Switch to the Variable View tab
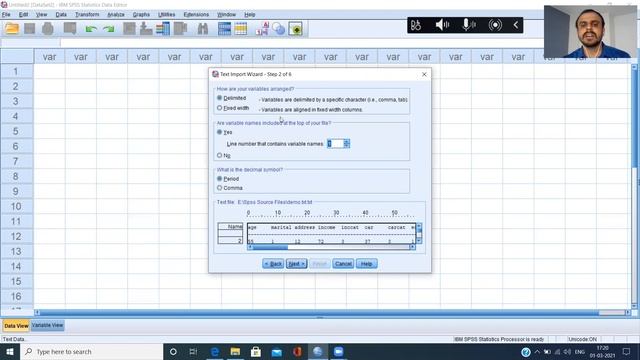The height and width of the screenshot is (360, 640). 47,325
